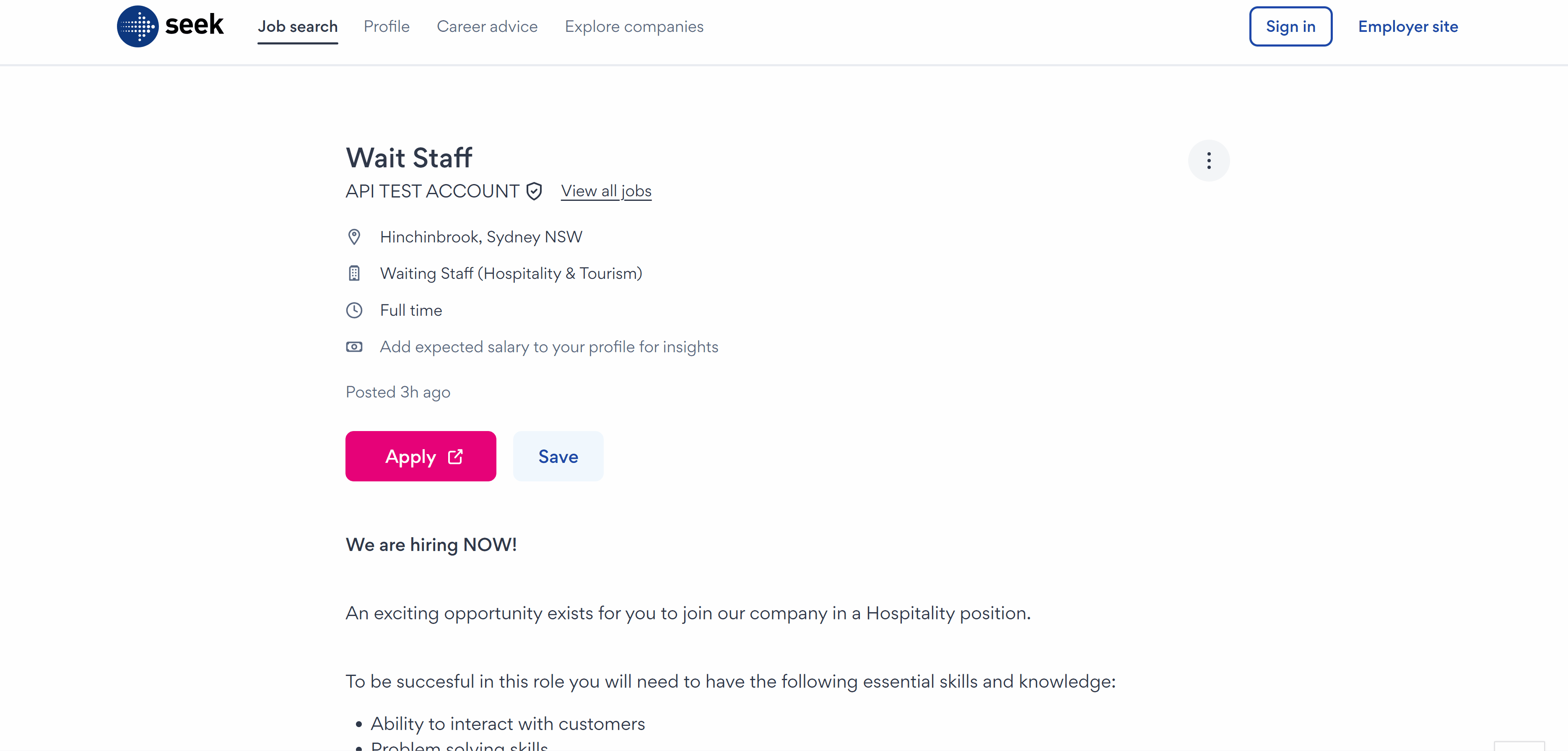1568x751 pixels.
Task: Click Add expected salary to your profile
Action: pyautogui.click(x=548, y=347)
